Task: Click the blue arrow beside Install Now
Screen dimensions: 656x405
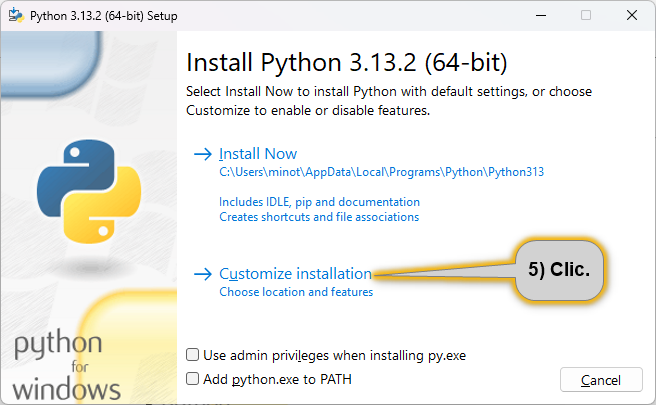Action: (203, 154)
